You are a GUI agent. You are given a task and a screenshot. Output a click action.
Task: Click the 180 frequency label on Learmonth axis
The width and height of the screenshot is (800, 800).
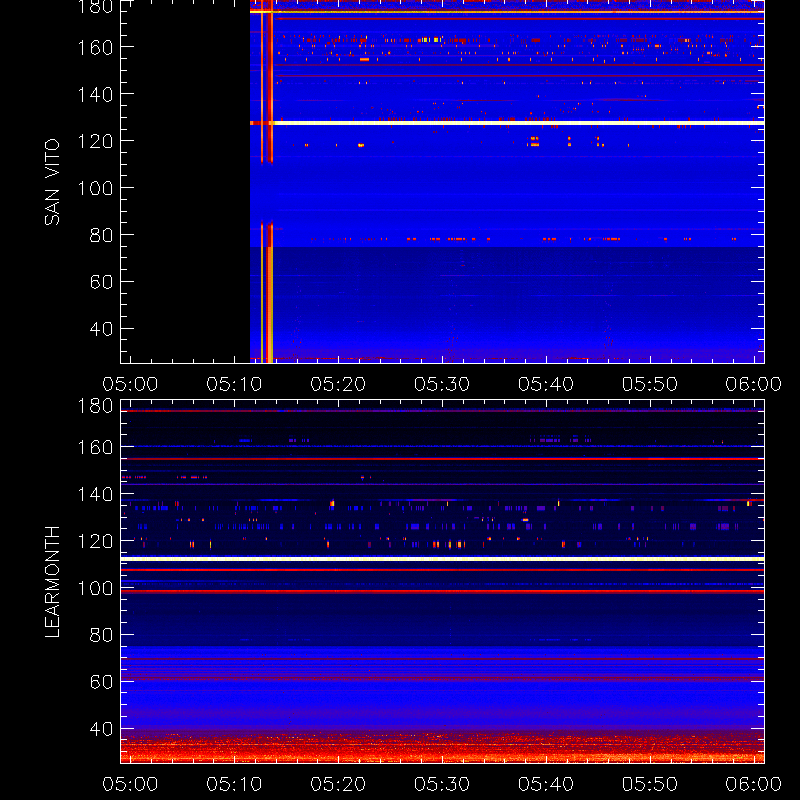(95, 406)
